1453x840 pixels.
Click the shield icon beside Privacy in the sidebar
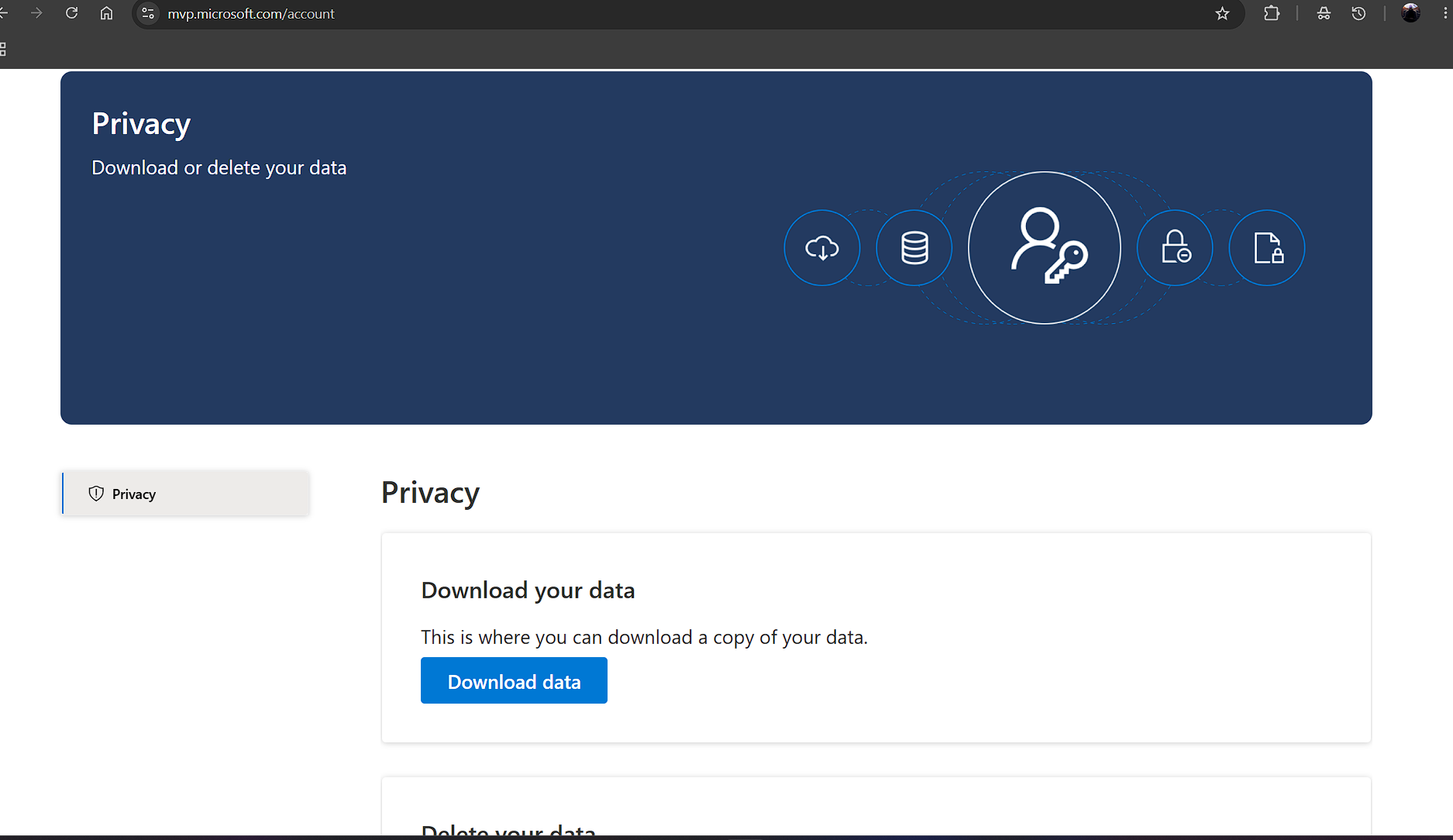coord(96,494)
